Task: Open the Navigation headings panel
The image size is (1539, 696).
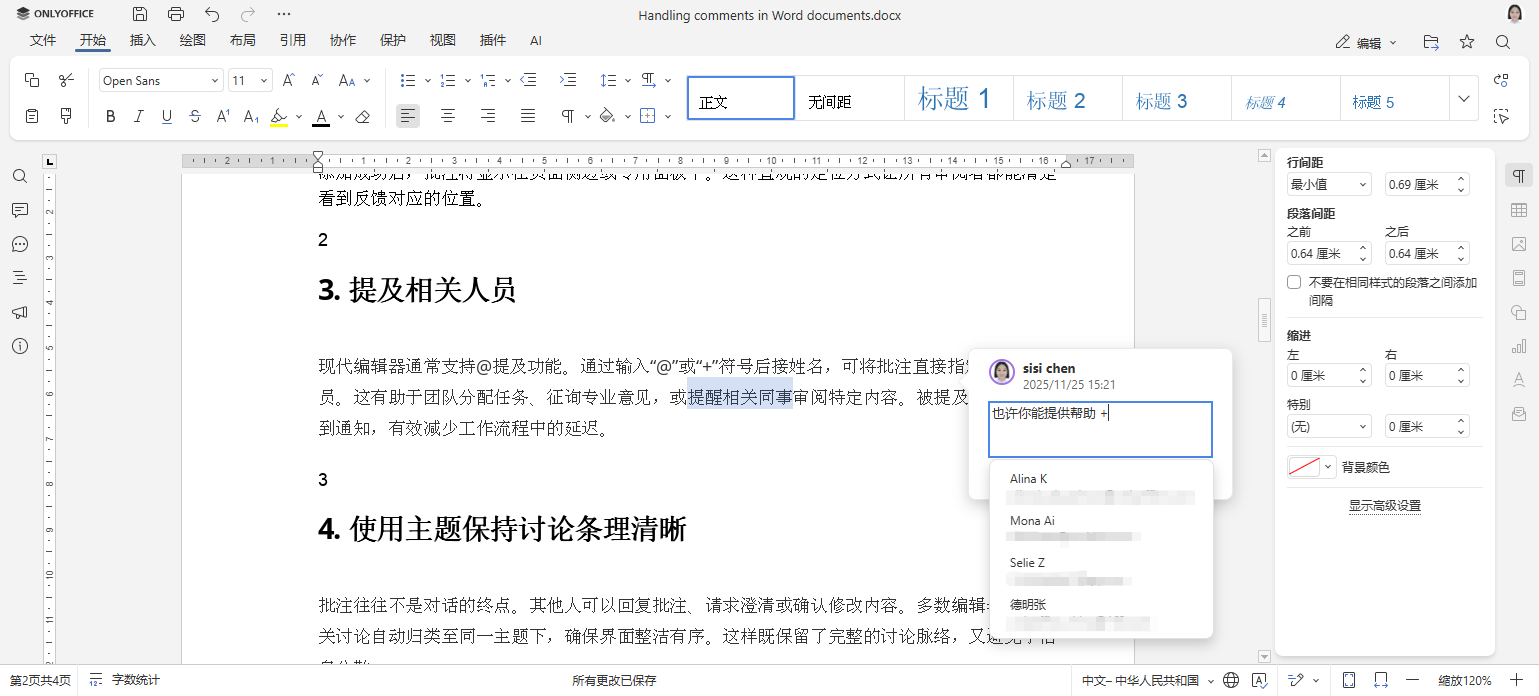Action: click(x=20, y=278)
